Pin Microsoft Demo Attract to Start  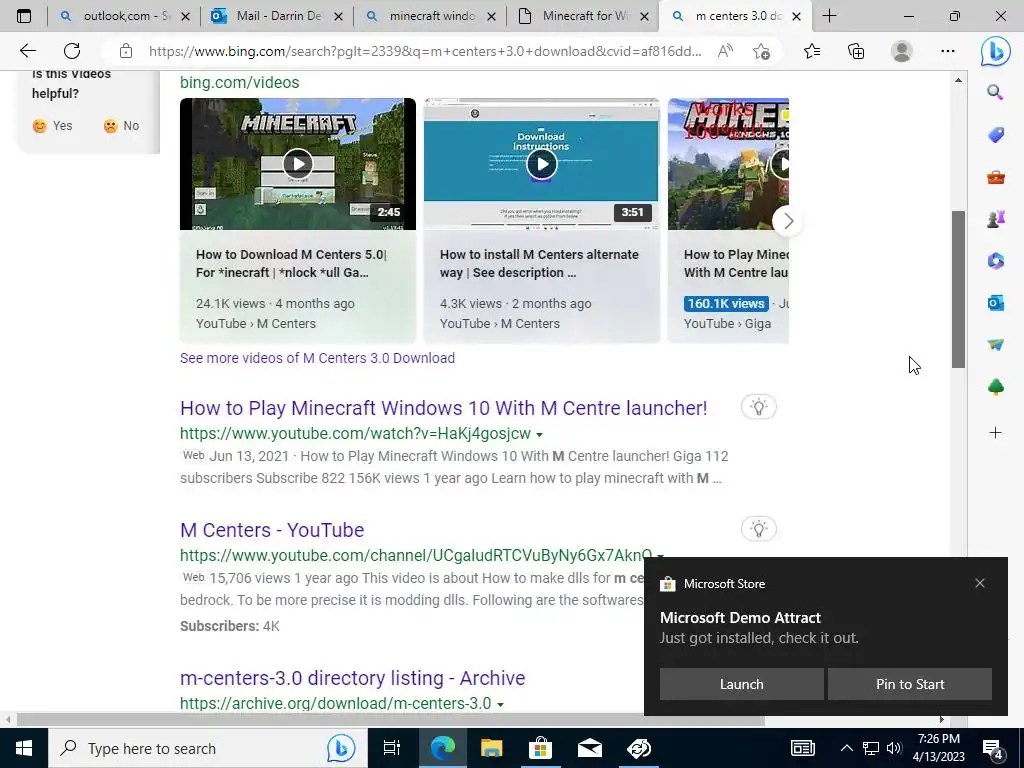910,684
